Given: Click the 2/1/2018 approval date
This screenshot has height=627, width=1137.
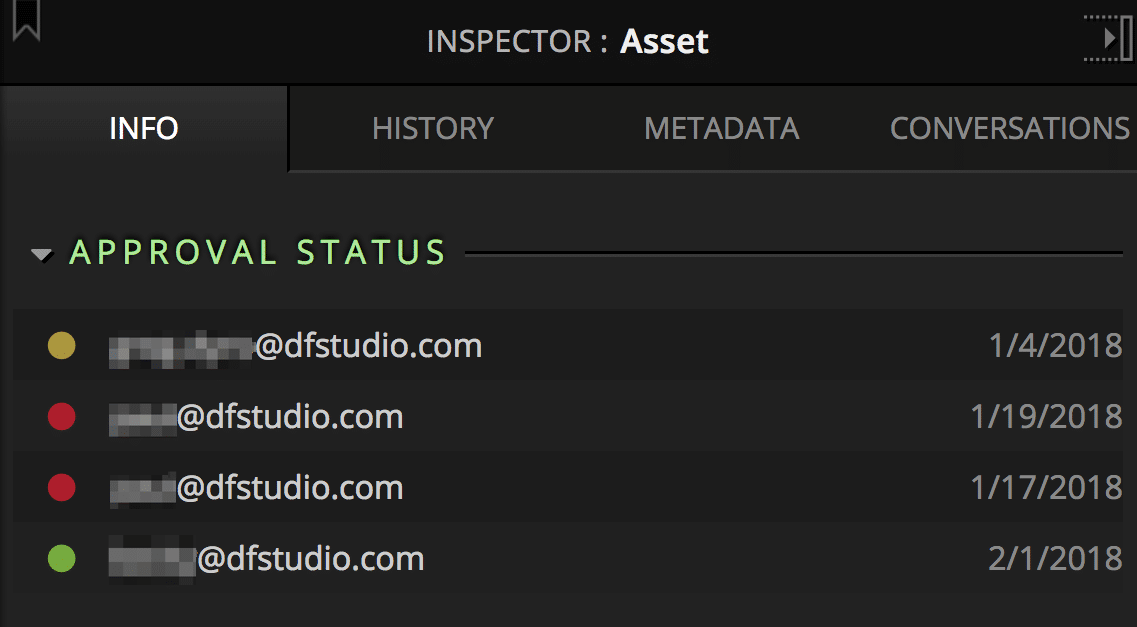Looking at the screenshot, I should pos(1055,558).
